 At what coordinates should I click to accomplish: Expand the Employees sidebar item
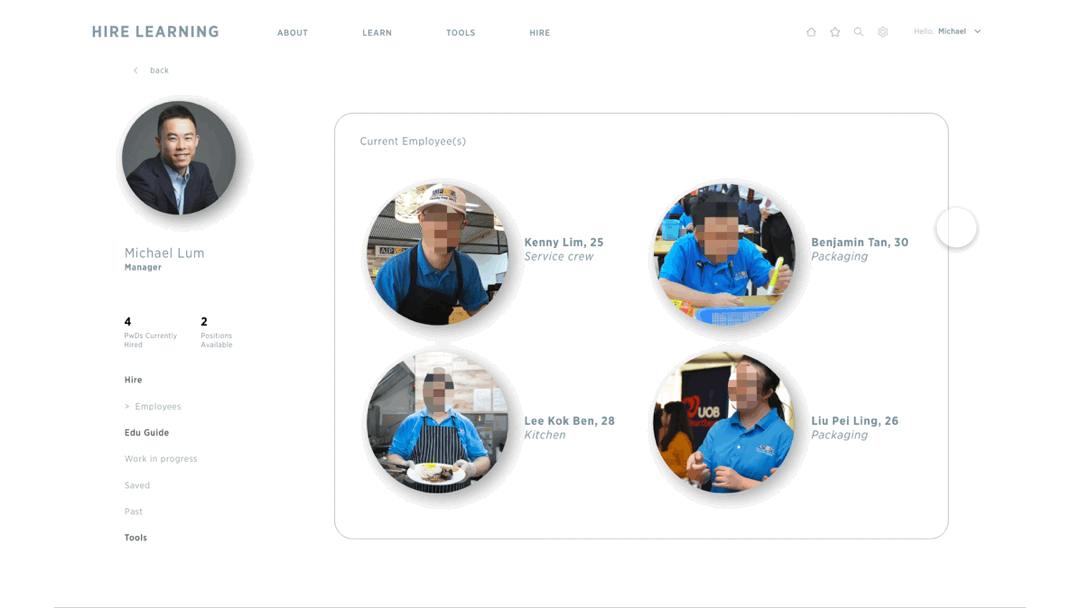tap(153, 406)
